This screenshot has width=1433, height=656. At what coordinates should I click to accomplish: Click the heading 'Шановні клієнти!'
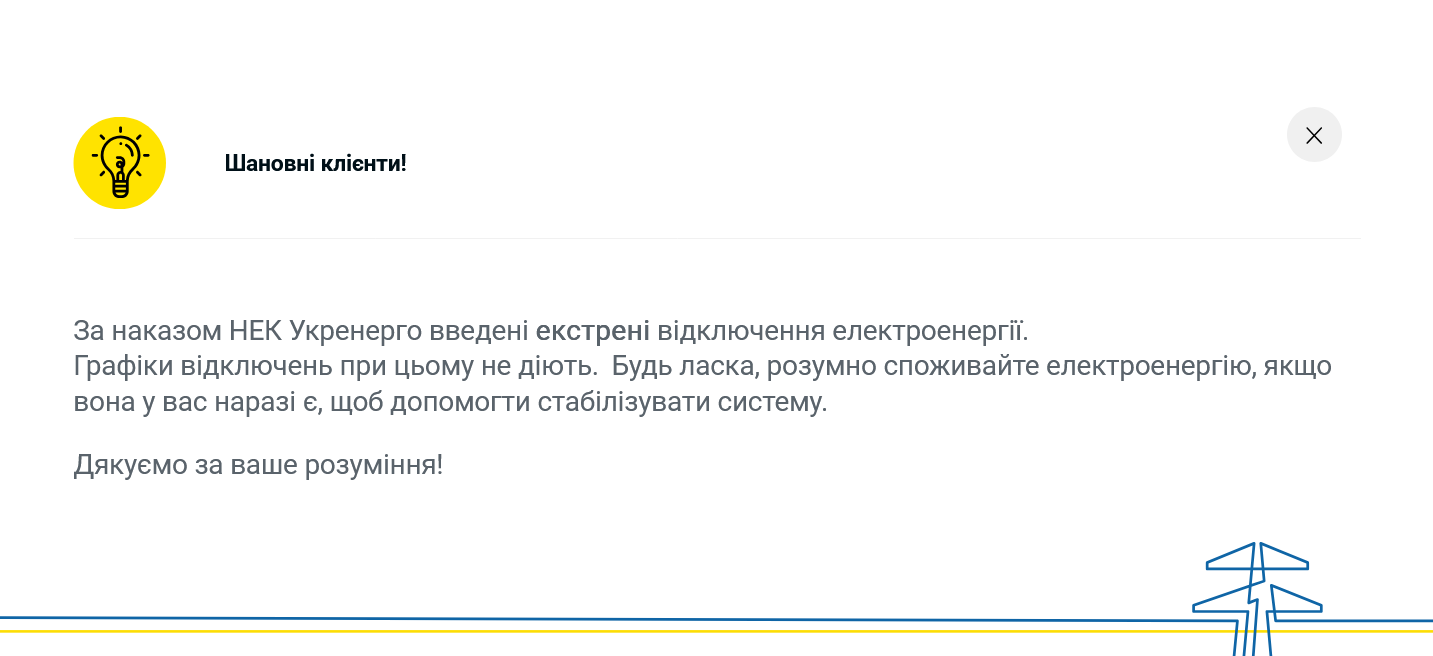click(x=316, y=163)
